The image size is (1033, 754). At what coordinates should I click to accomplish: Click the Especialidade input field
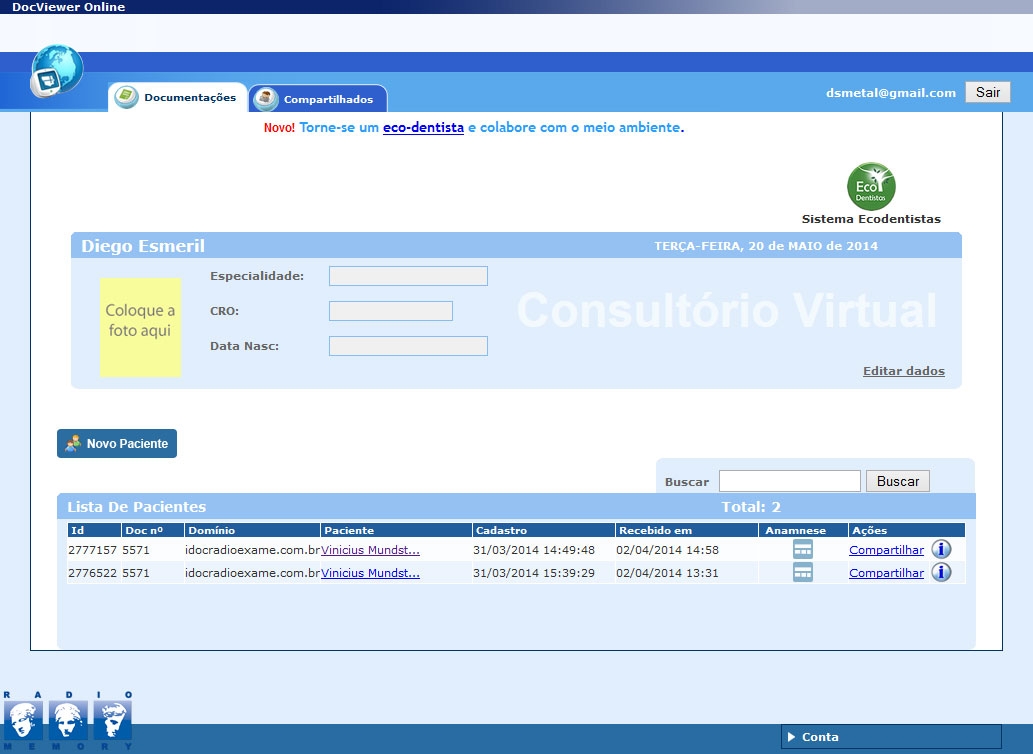click(x=408, y=276)
